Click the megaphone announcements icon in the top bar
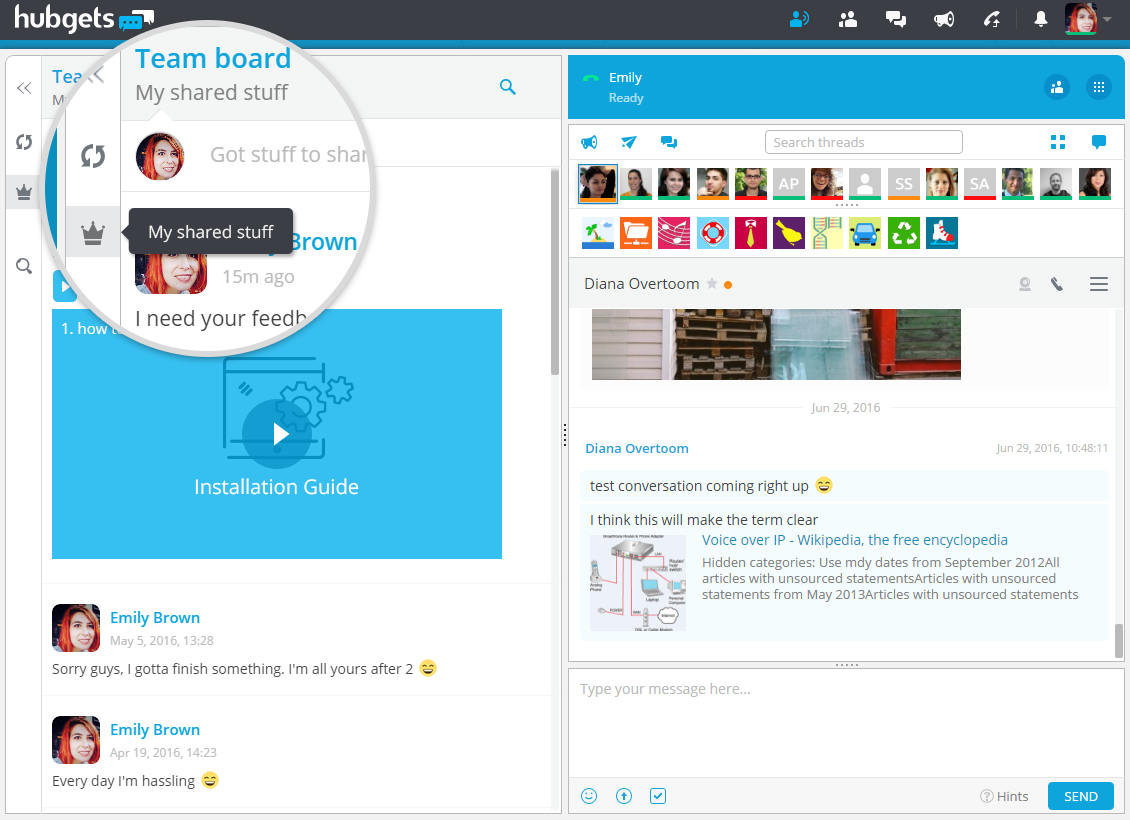This screenshot has width=1130, height=820. 943,19
